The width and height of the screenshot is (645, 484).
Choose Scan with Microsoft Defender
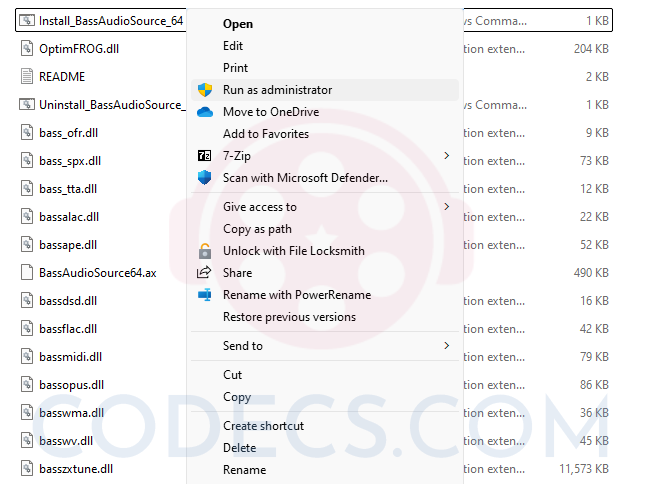coord(325,178)
